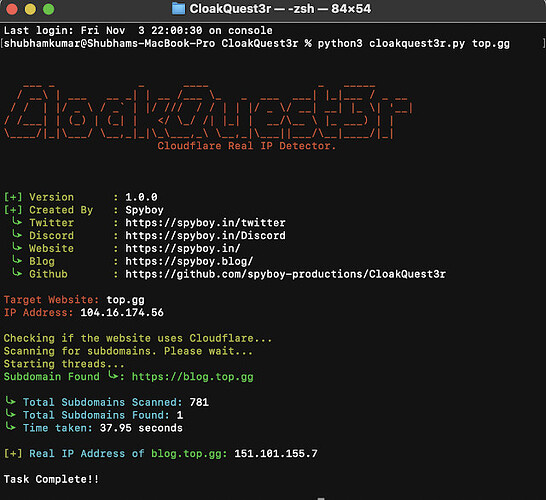The image size is (546, 500).
Task: Click the Version value 1.0.0
Action: tap(141, 197)
